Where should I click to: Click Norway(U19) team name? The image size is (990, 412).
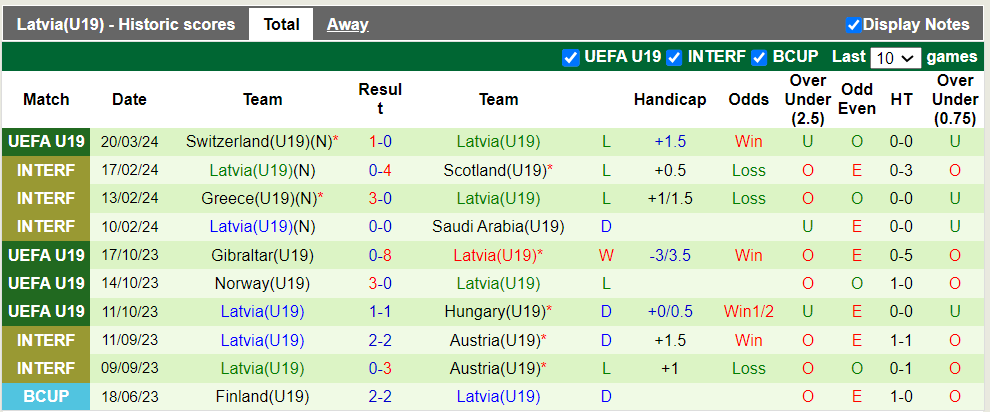coord(262,283)
